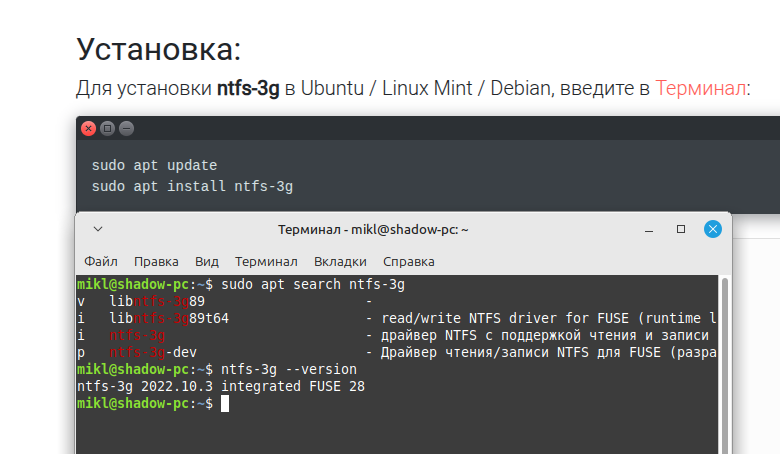The image size is (780, 454).
Task: Click the terminal title bar text
Action: coord(373,229)
